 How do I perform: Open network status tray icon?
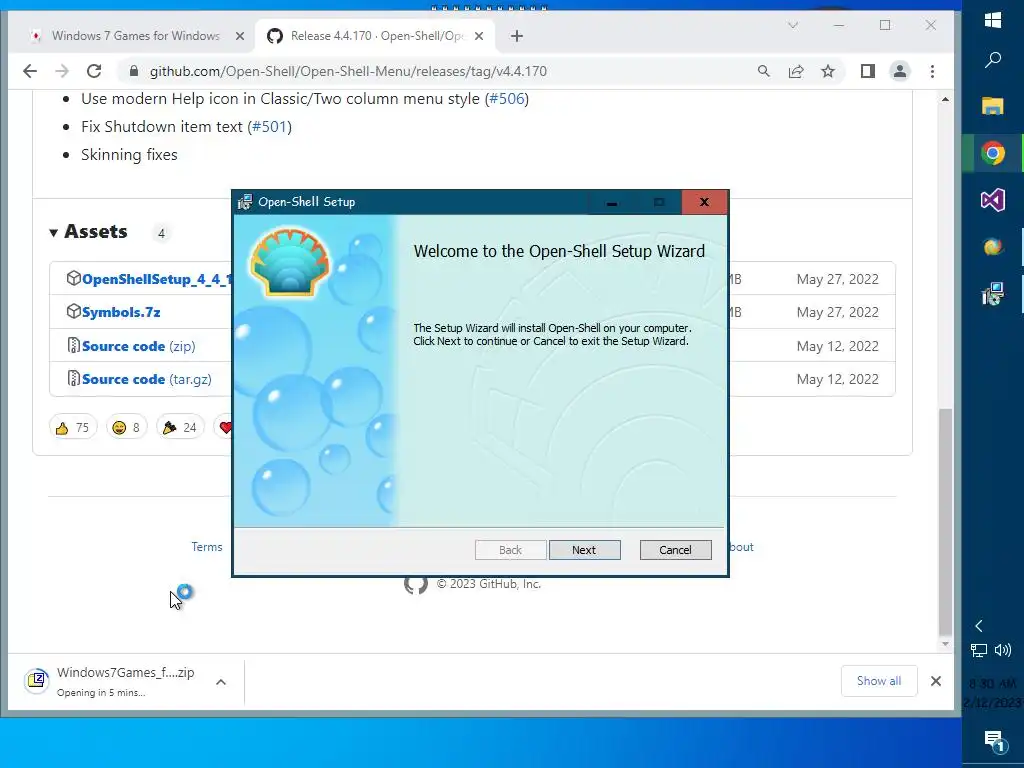(x=979, y=650)
